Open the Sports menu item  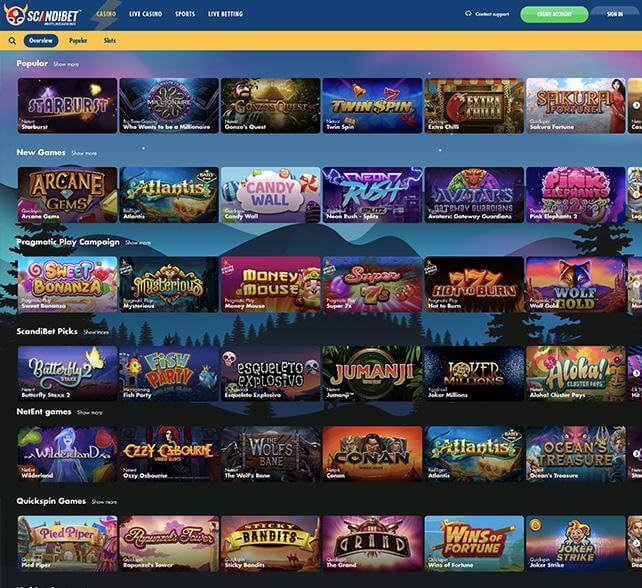click(185, 14)
